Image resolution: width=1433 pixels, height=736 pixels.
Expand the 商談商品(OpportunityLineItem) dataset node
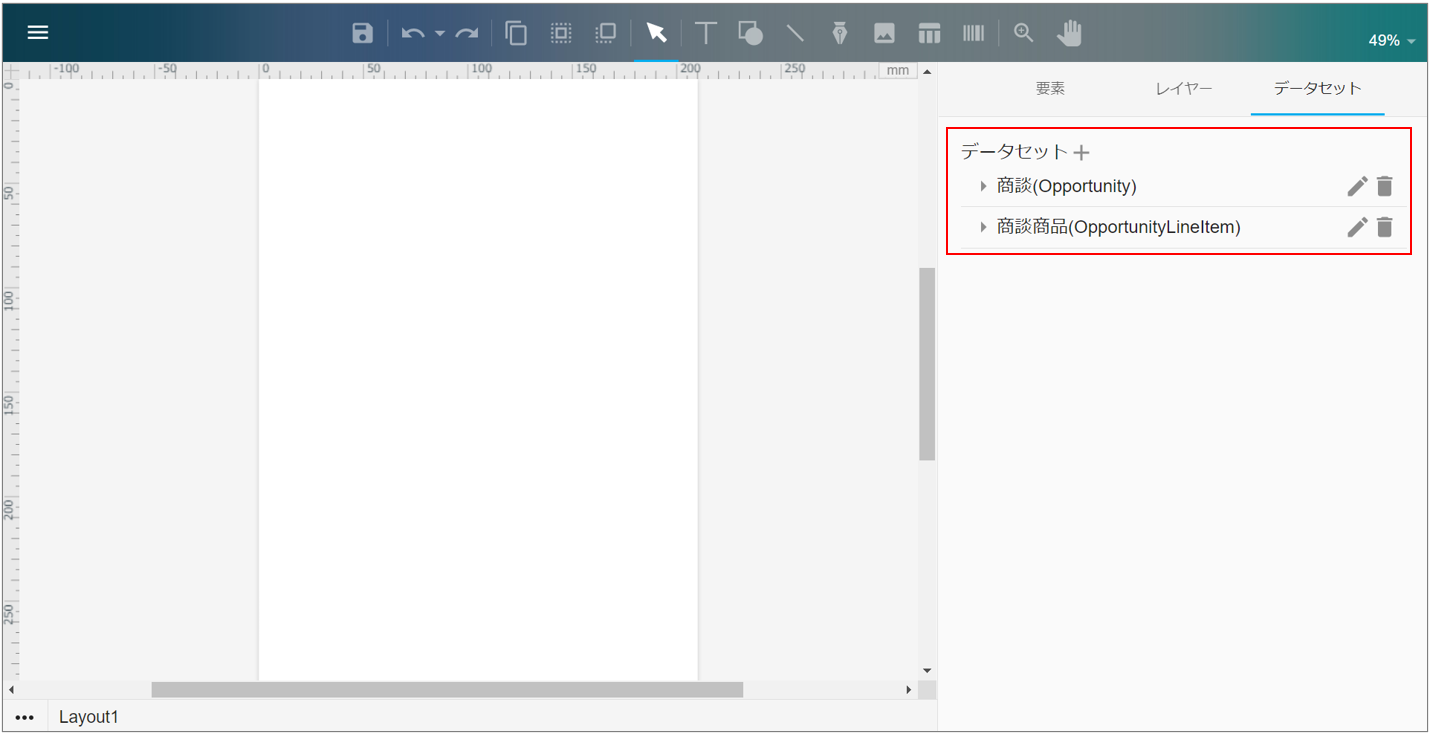[983, 227]
